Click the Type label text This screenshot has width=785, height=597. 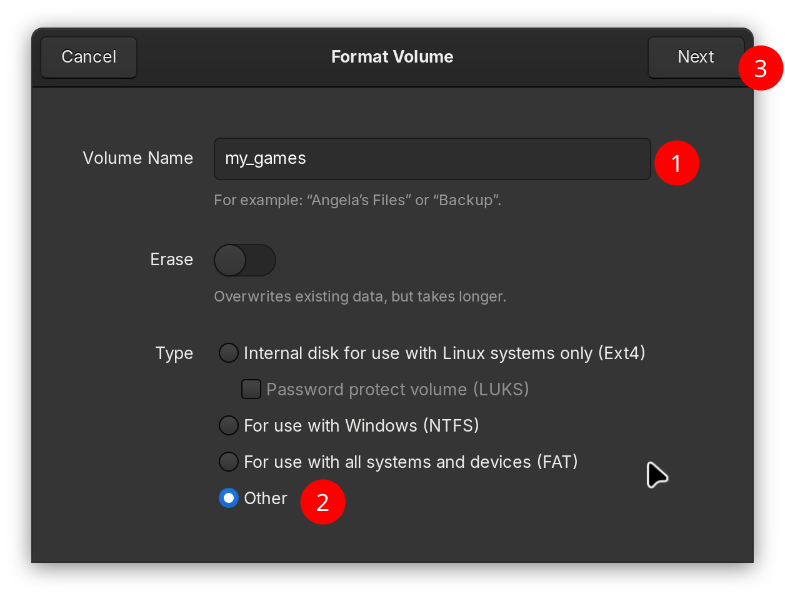tap(174, 353)
